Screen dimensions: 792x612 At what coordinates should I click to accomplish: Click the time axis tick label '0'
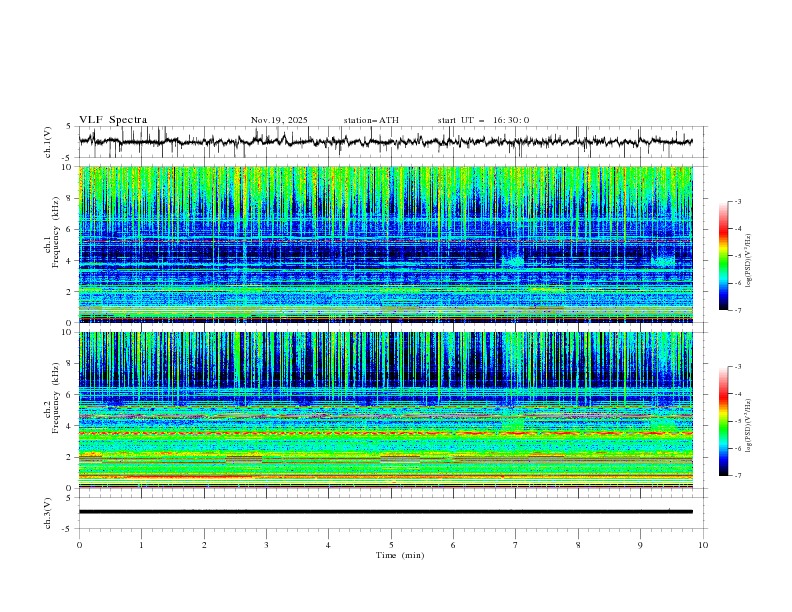point(79,545)
